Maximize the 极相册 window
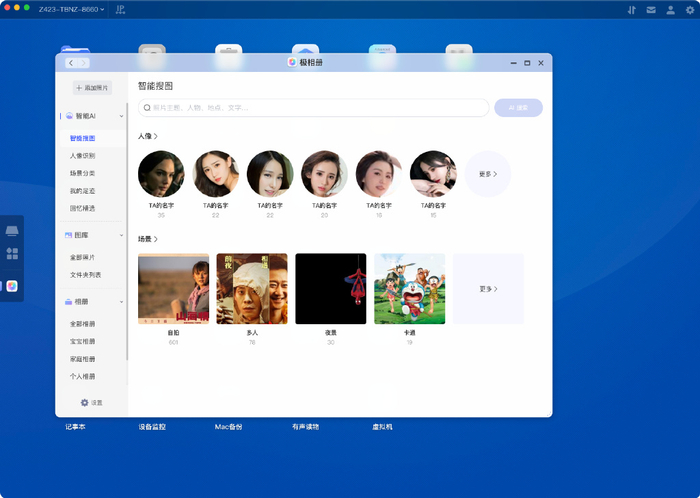This screenshot has width=700, height=498. [x=527, y=63]
